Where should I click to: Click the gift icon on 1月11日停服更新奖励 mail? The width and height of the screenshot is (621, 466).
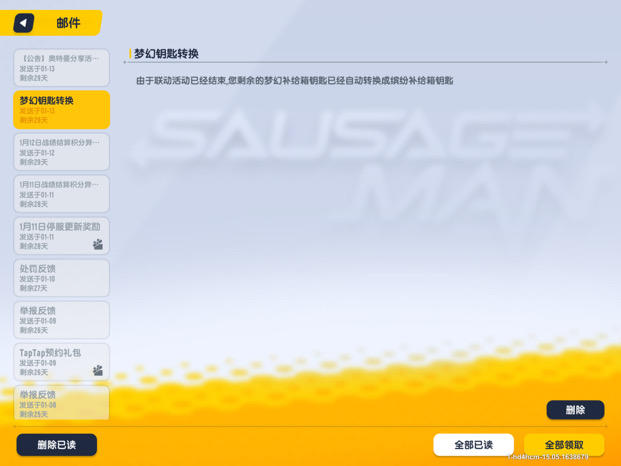[98, 244]
